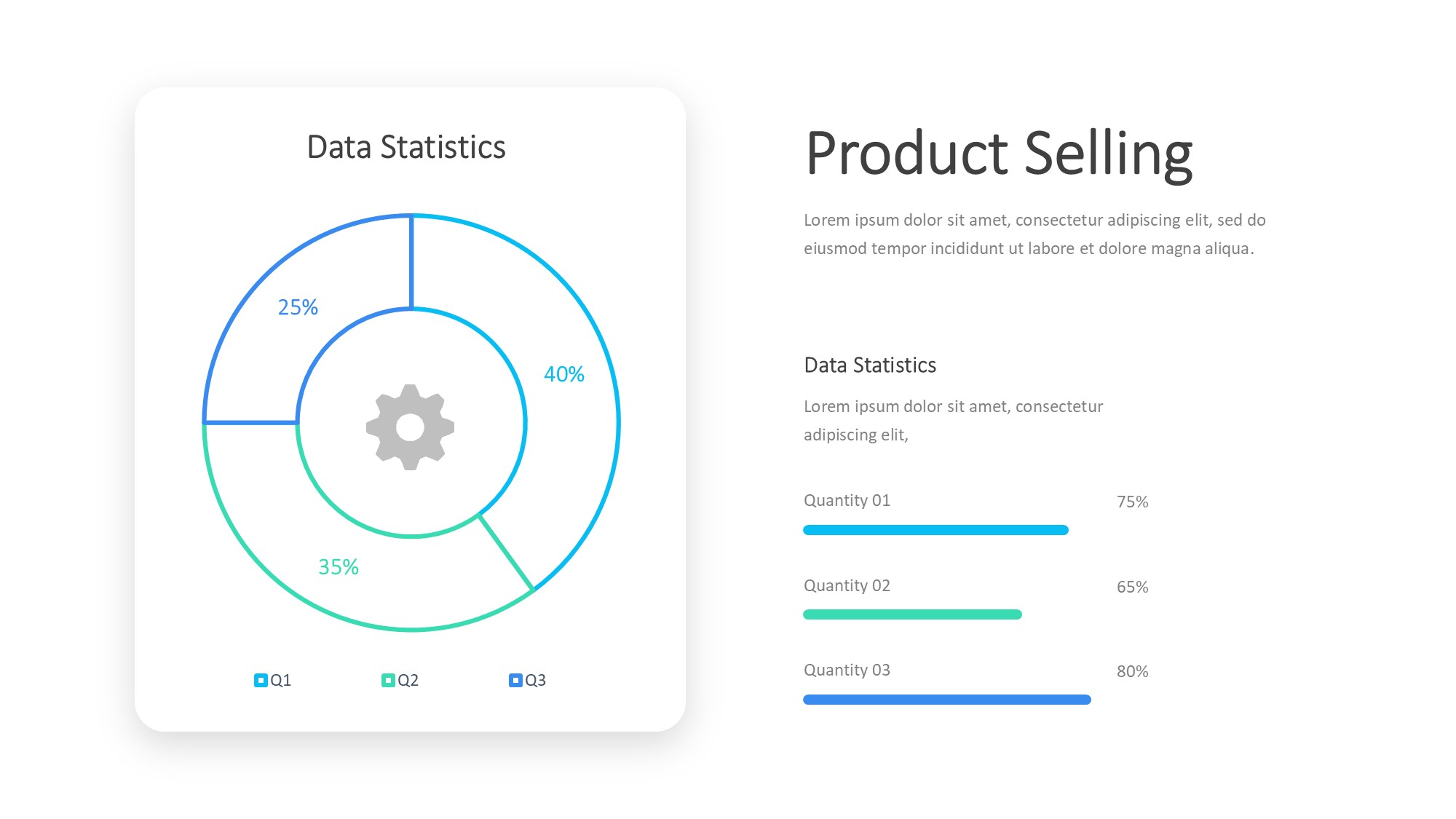Image resolution: width=1456 pixels, height=819 pixels.
Task: Click the Data Statistics subheading on right
Action: click(x=870, y=365)
